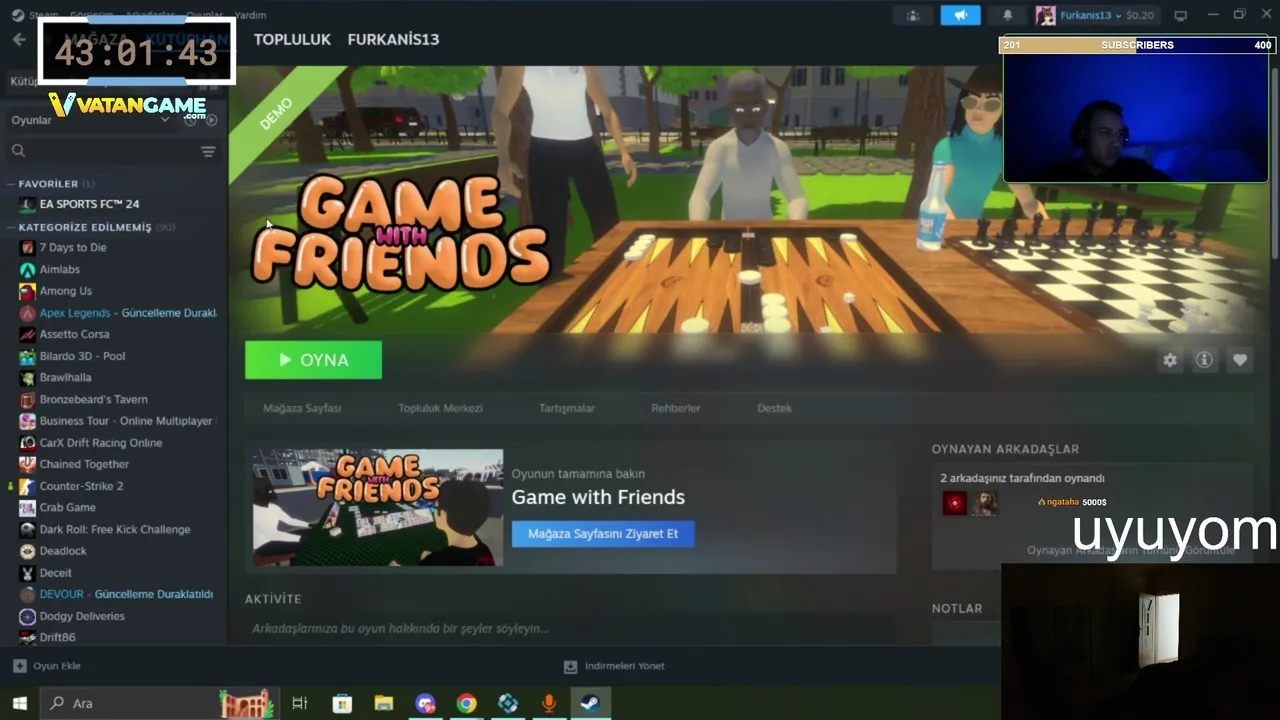Open the Windows Start menu
1280x720 pixels.
tap(19, 703)
